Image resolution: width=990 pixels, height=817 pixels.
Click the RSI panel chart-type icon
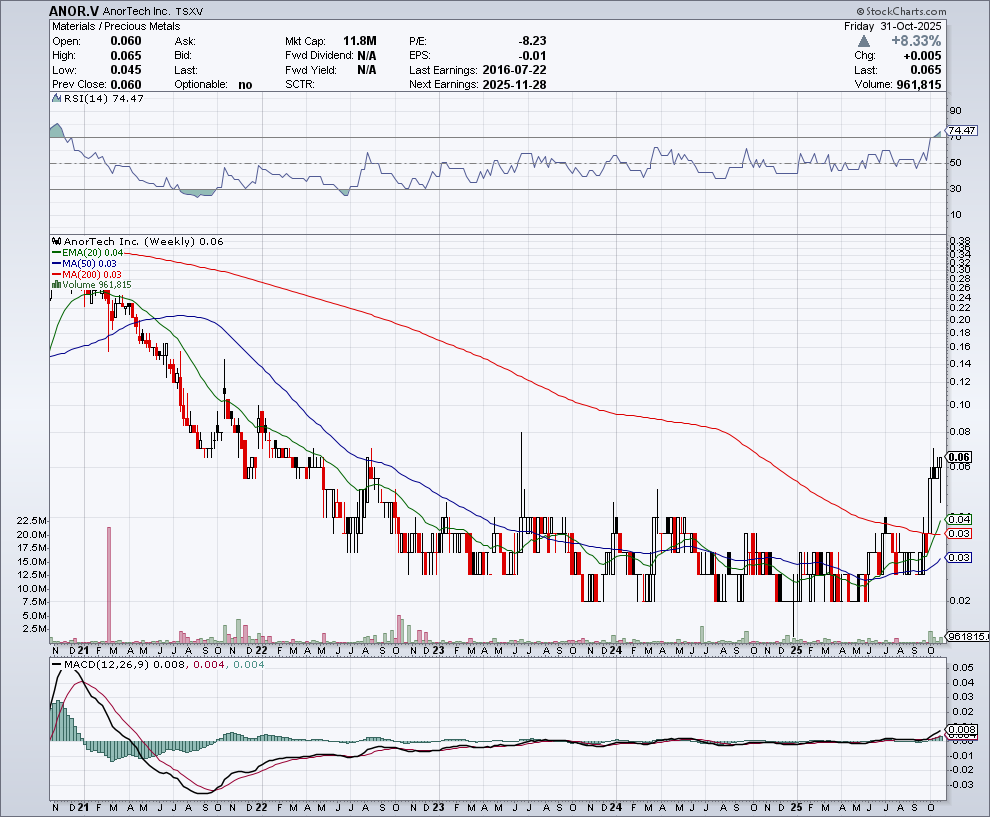coord(57,98)
